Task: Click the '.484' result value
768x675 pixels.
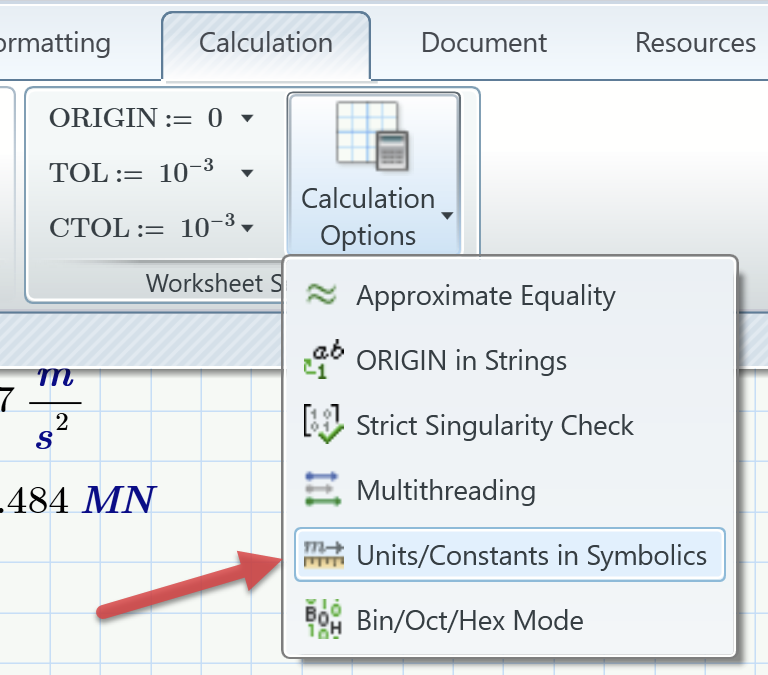Action: [x=34, y=501]
